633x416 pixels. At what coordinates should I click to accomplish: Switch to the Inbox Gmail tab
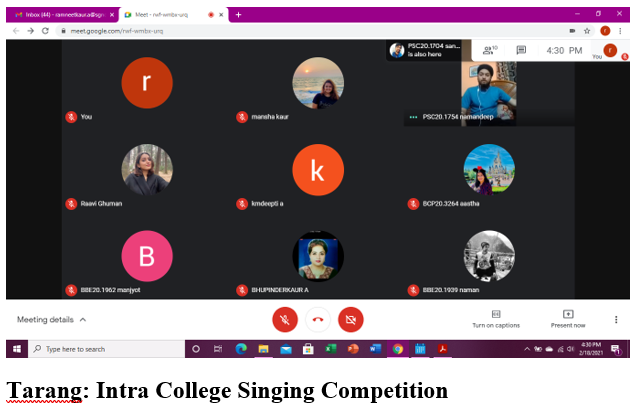[x=63, y=15]
